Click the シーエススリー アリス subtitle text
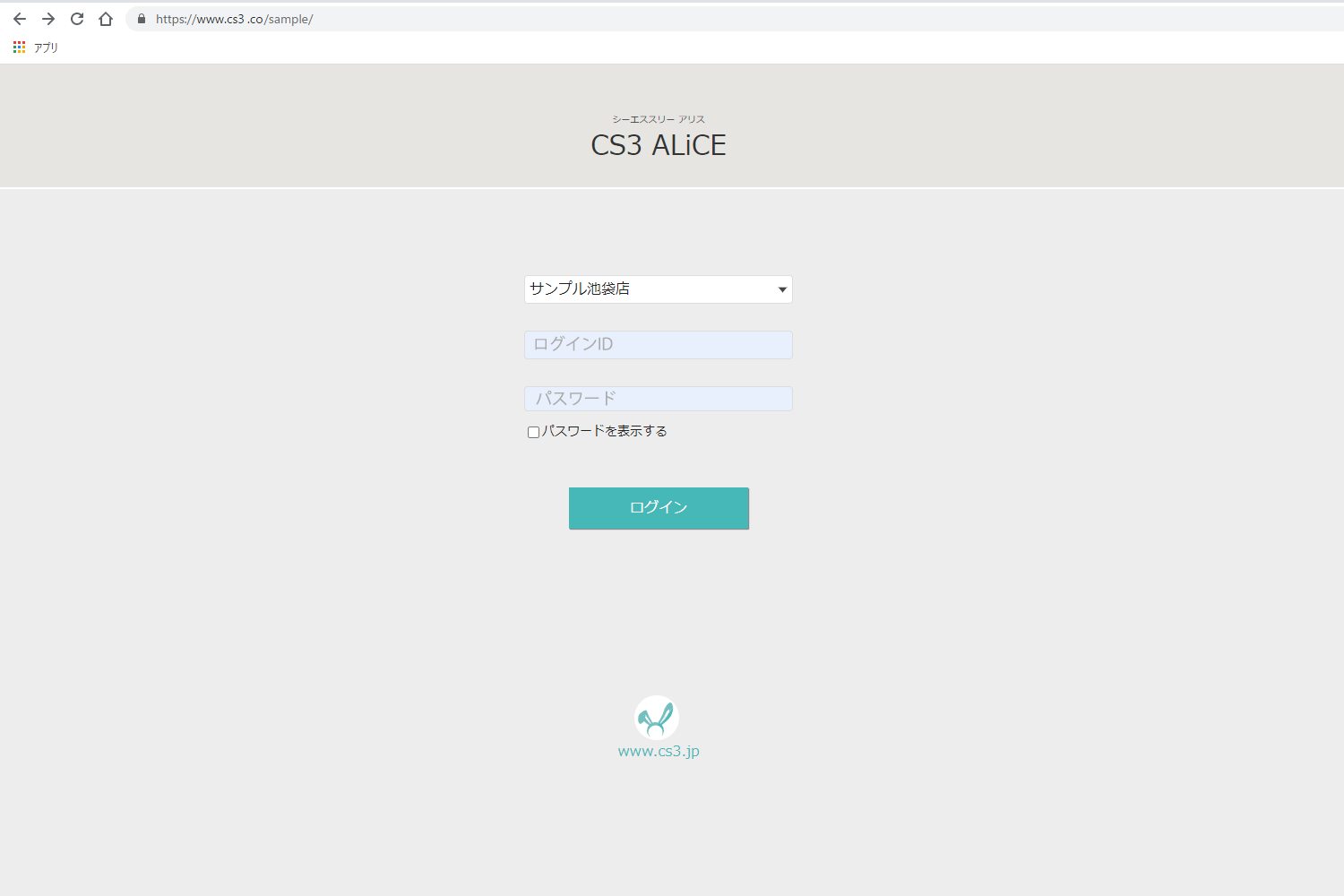 tap(659, 119)
